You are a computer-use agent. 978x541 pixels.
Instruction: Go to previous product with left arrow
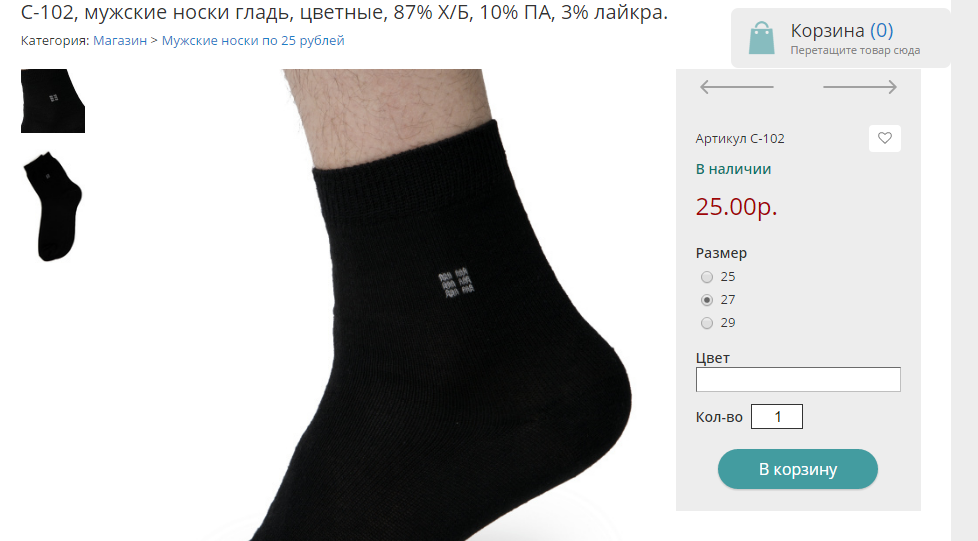[737, 87]
